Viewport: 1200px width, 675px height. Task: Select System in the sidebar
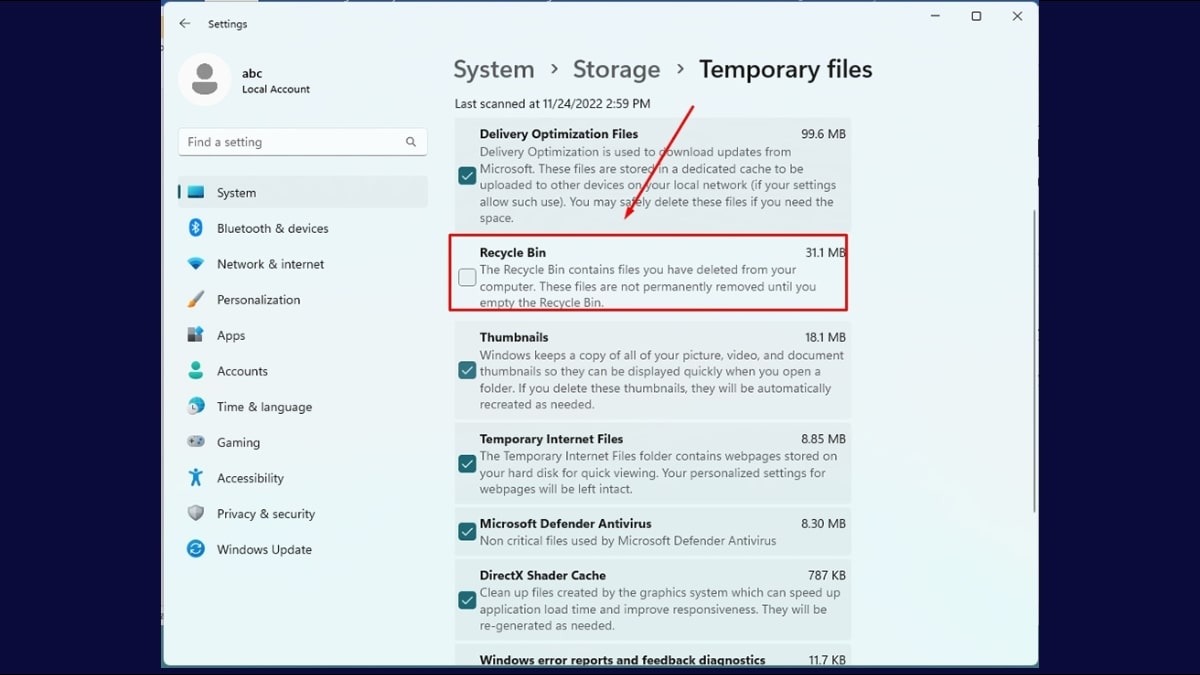pyautogui.click(x=303, y=193)
